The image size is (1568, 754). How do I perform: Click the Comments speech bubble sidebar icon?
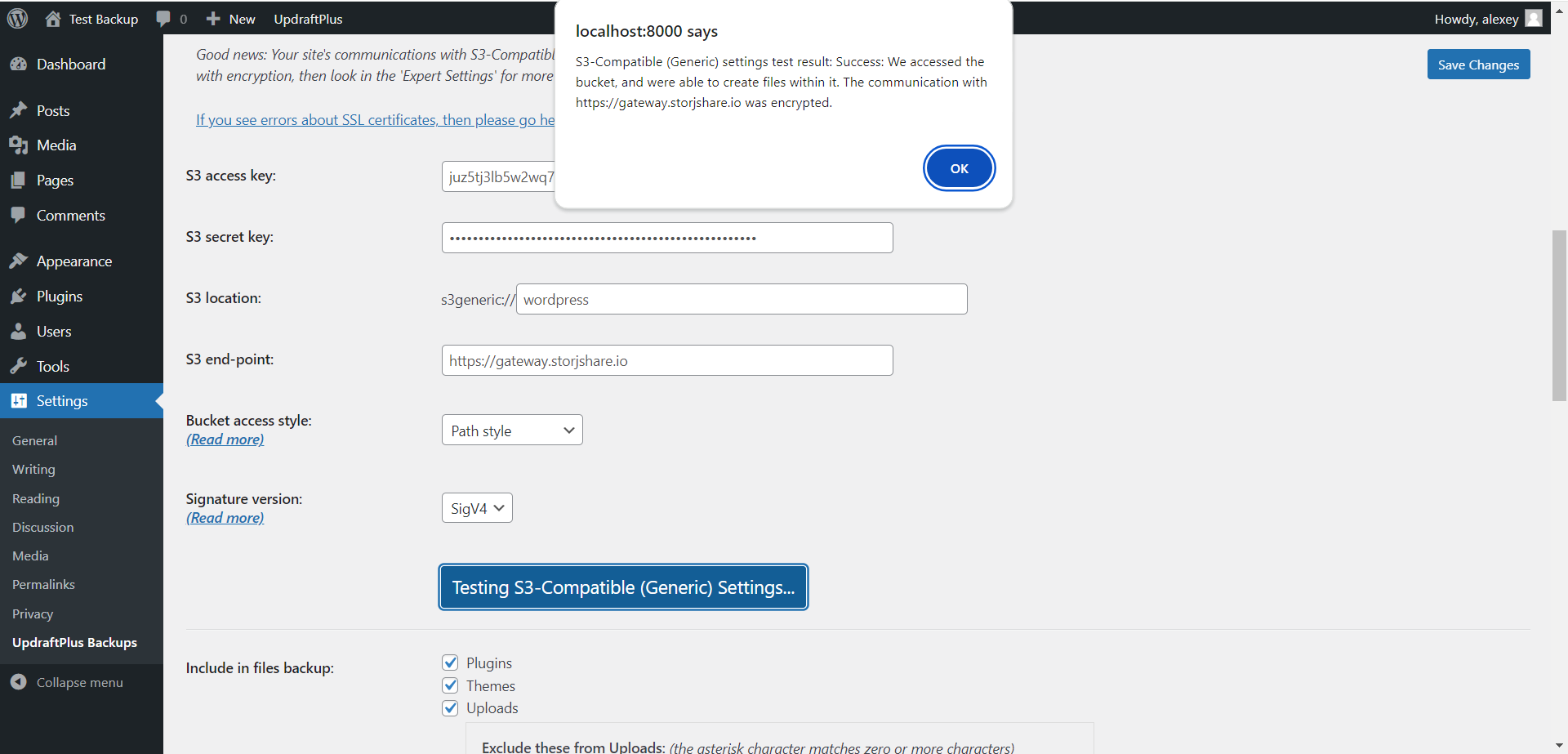coord(19,216)
